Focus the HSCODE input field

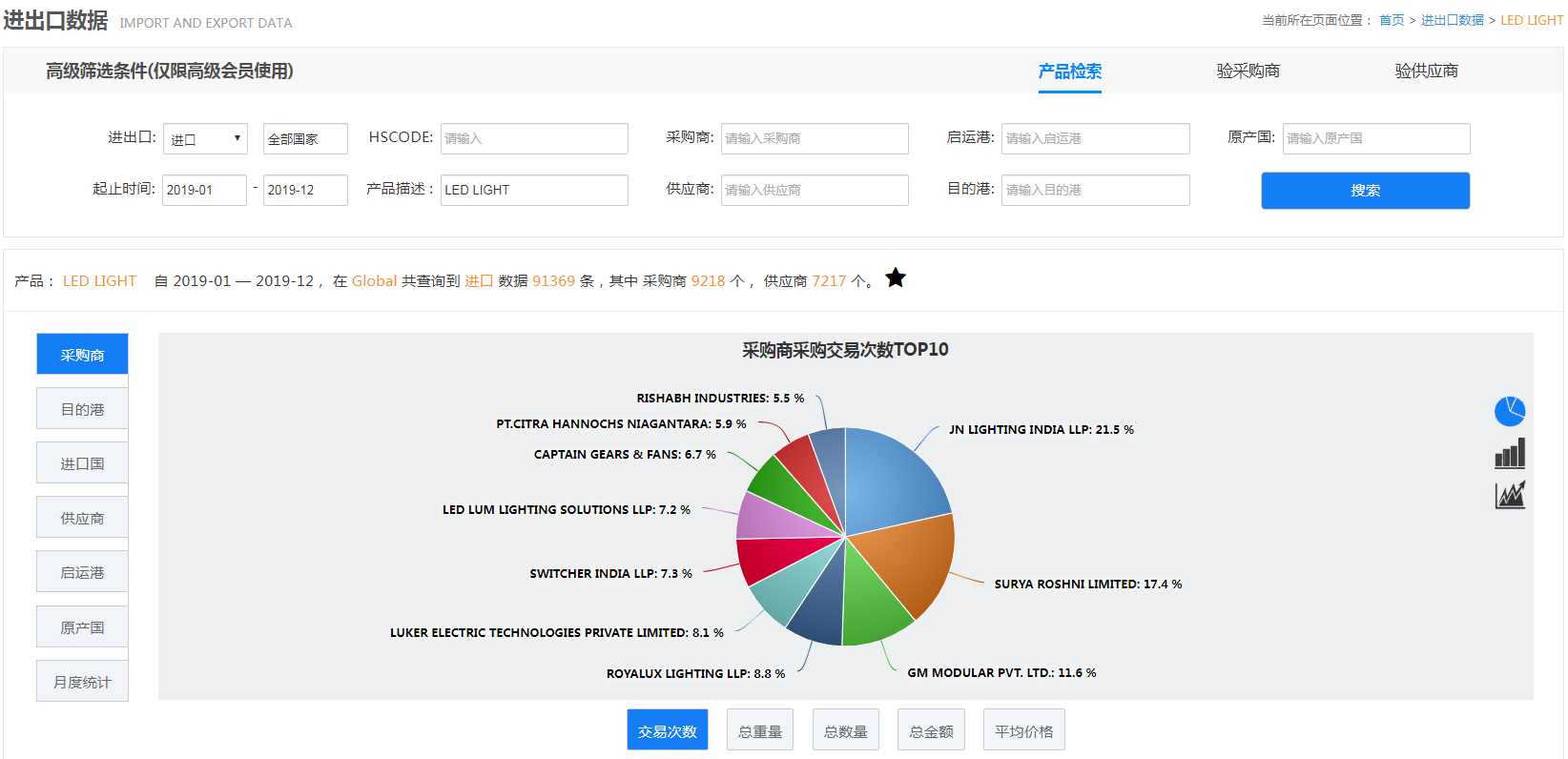(534, 139)
